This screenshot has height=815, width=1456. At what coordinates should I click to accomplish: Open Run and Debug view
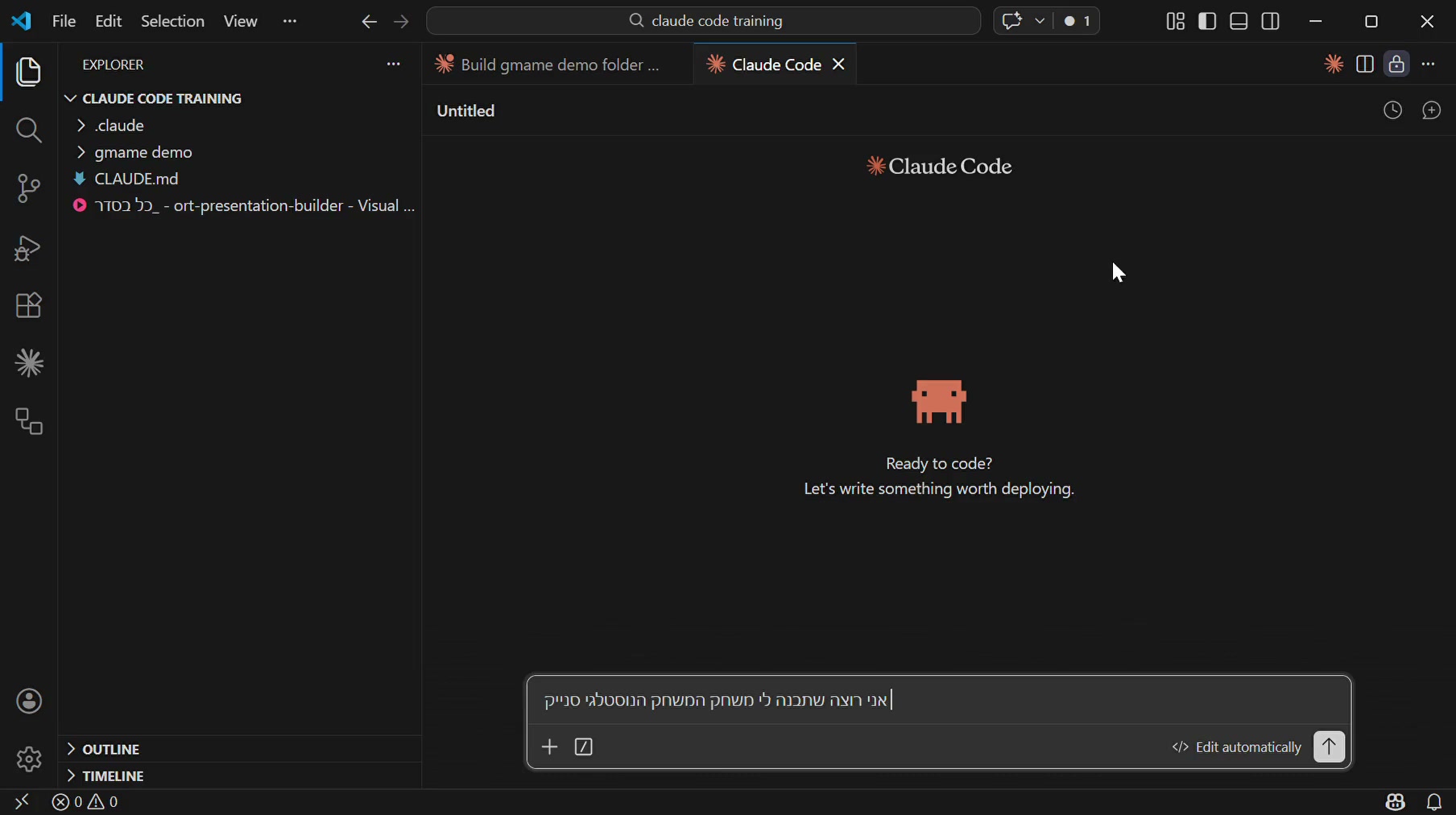29,247
